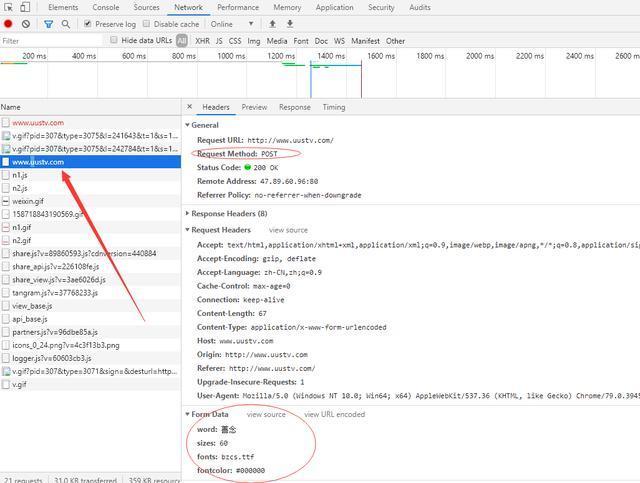
Task: Click the inspect element picker icon
Action: pyautogui.click(x=8, y=7)
